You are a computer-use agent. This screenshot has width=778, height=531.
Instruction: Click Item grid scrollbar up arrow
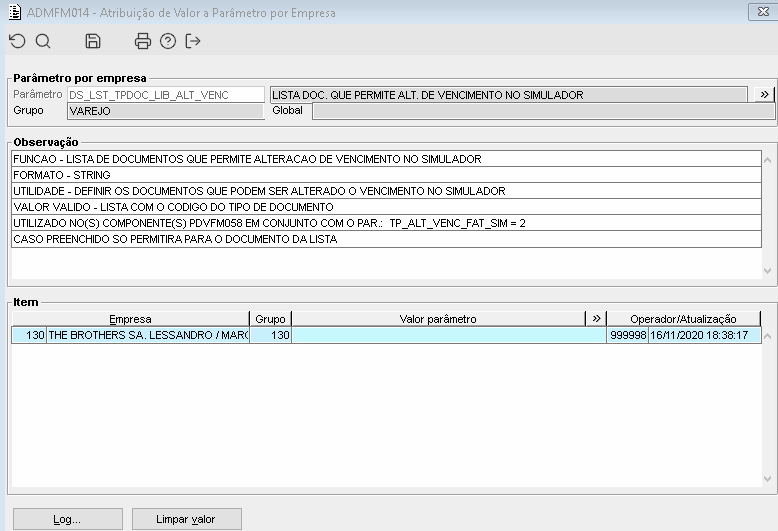(767, 336)
